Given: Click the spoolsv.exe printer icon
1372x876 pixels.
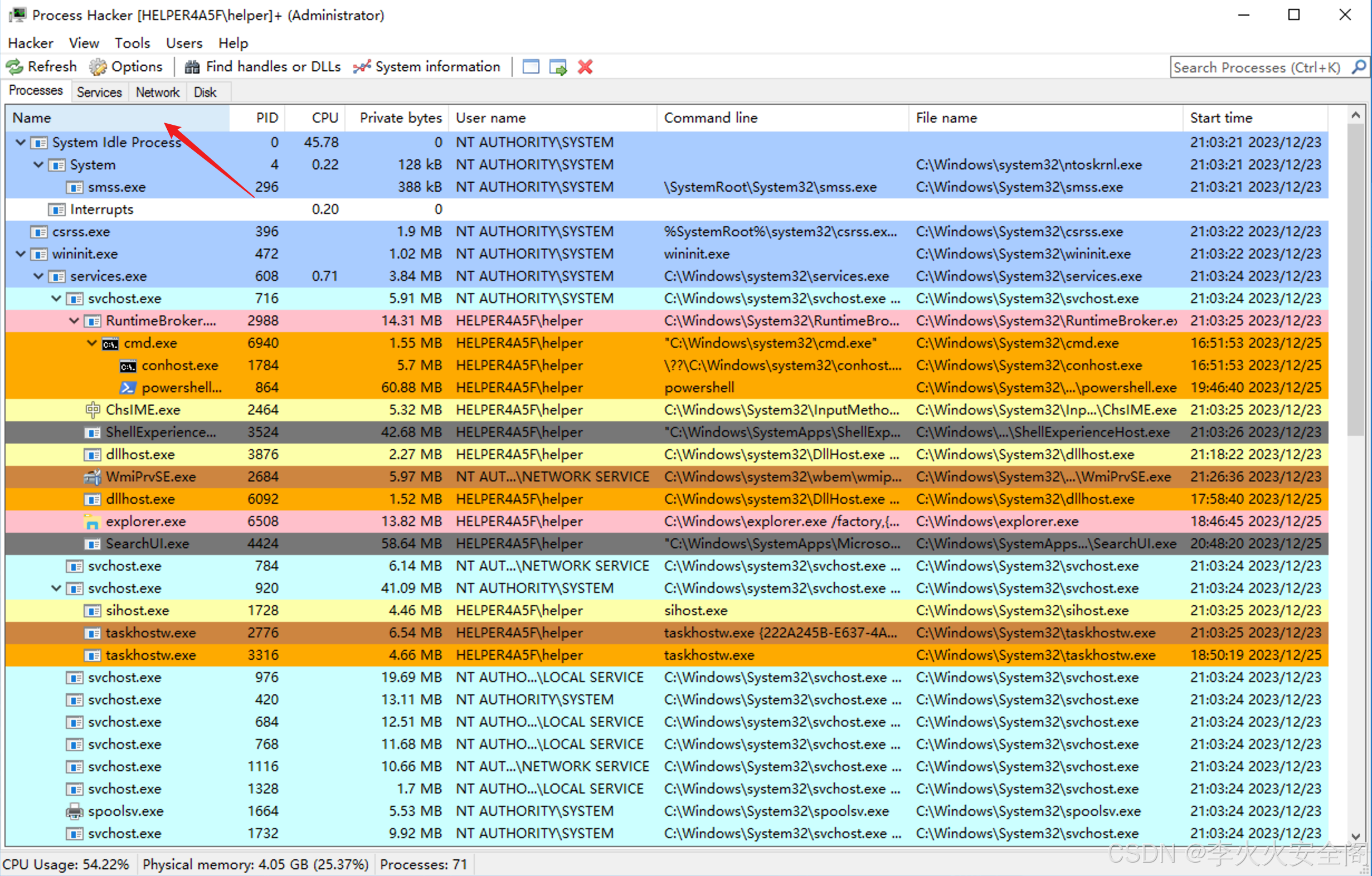Looking at the screenshot, I should [75, 811].
